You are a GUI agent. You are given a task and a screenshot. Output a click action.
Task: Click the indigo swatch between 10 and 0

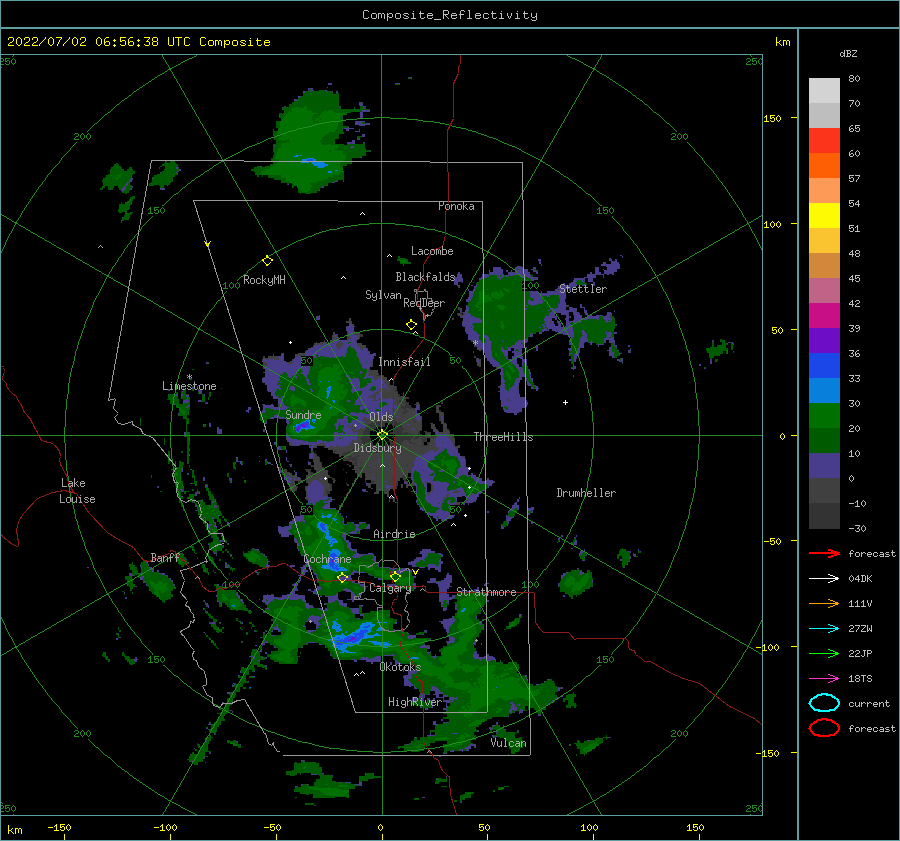[x=824, y=465]
